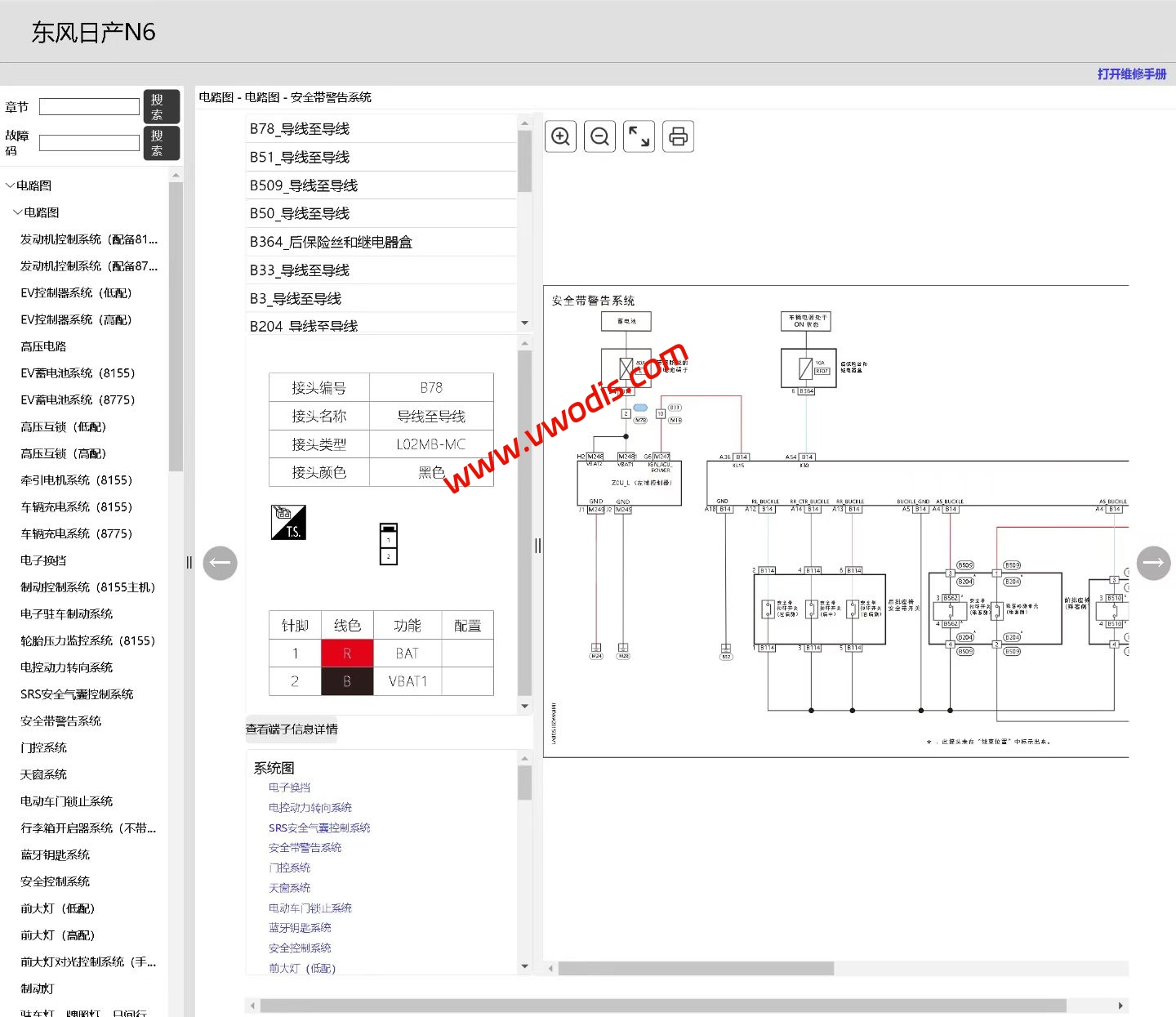
Task: Collapse the middle panel splitter handle
Action: [538, 545]
